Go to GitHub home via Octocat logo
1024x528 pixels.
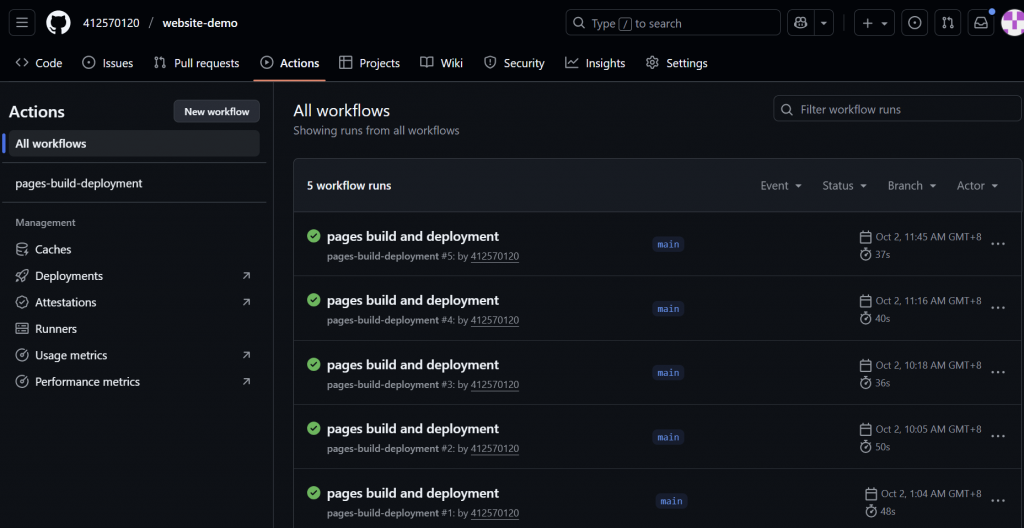coord(57,23)
